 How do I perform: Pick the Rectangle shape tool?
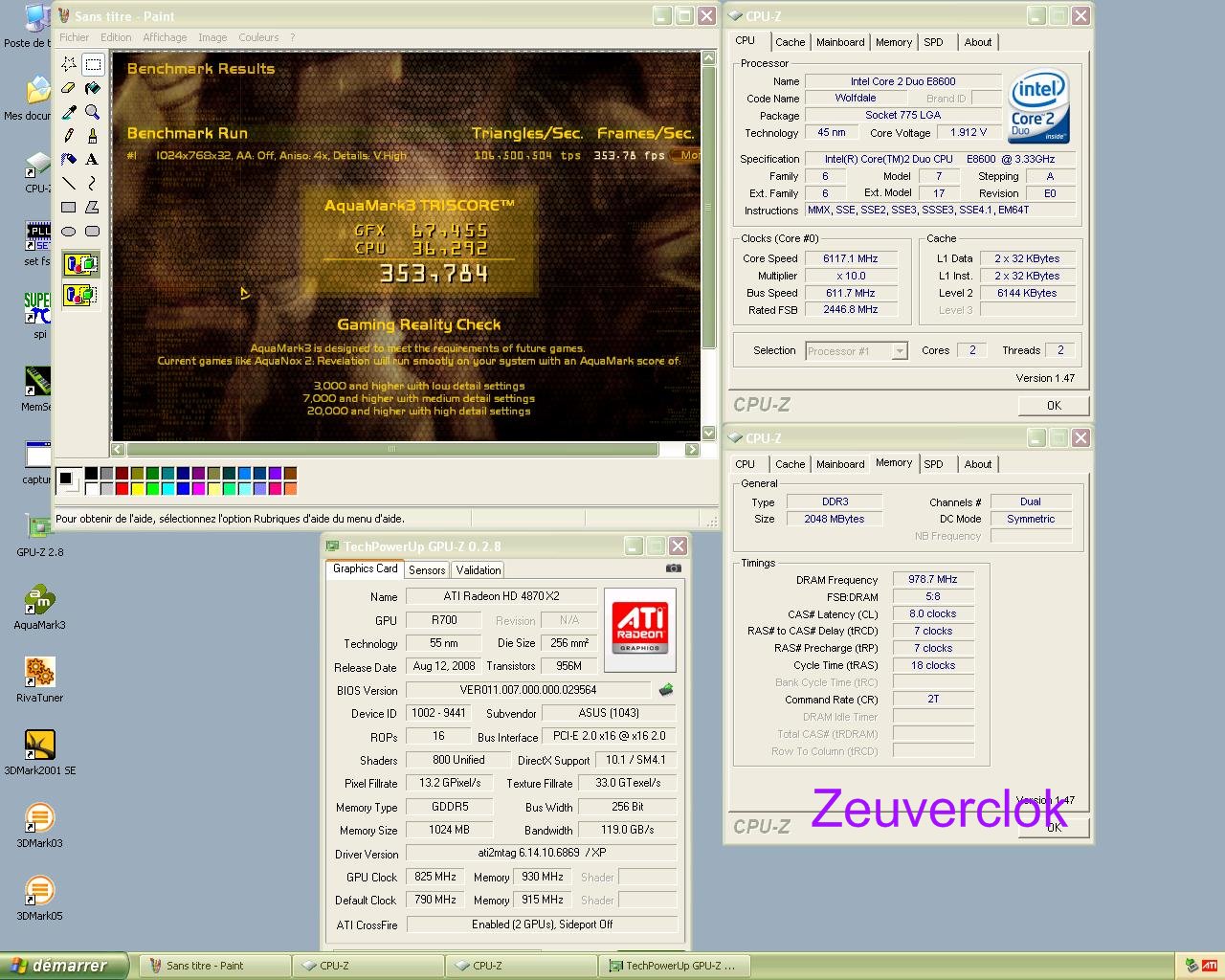69,207
